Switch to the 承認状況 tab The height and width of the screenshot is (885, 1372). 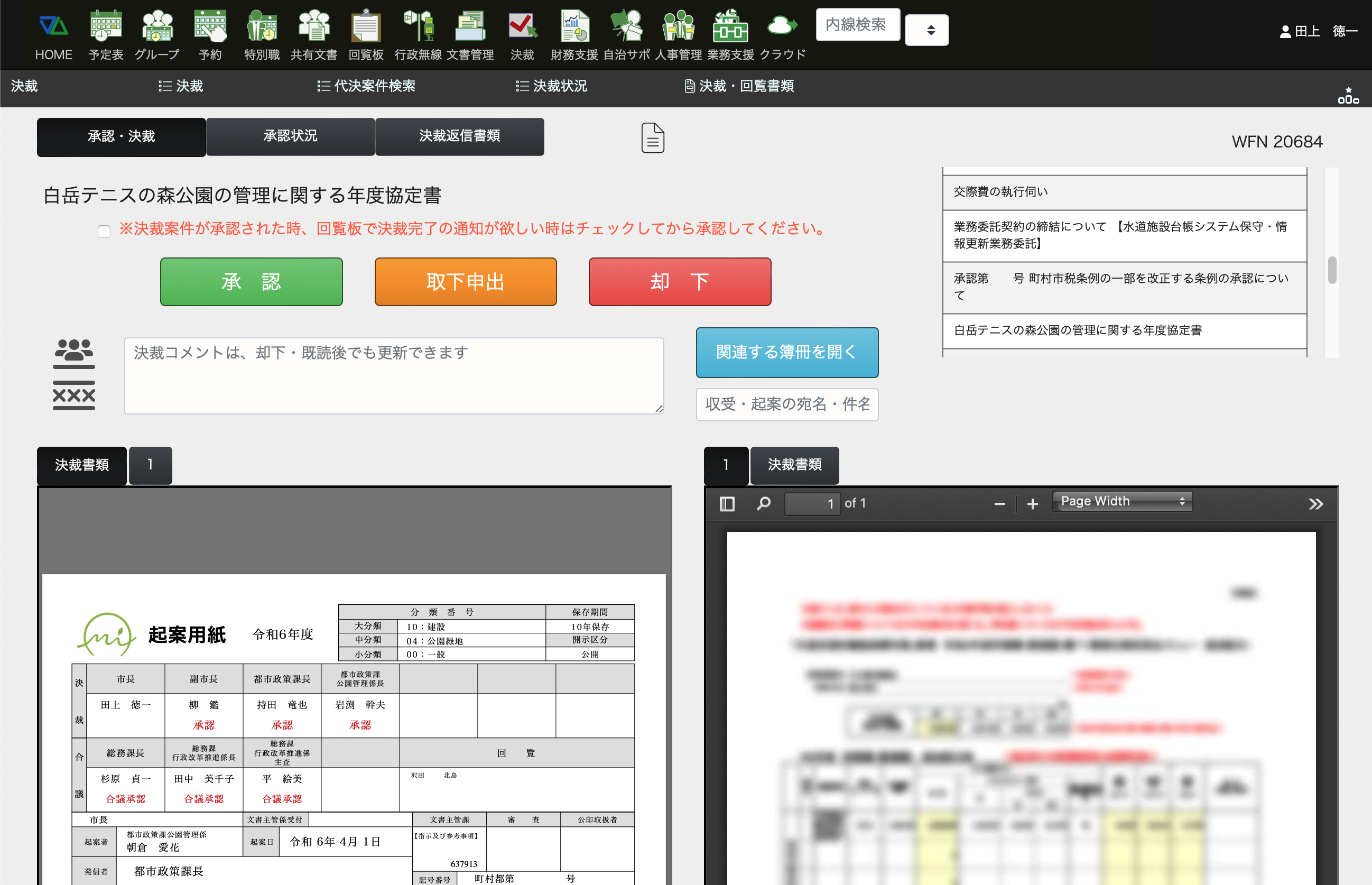tap(290, 136)
